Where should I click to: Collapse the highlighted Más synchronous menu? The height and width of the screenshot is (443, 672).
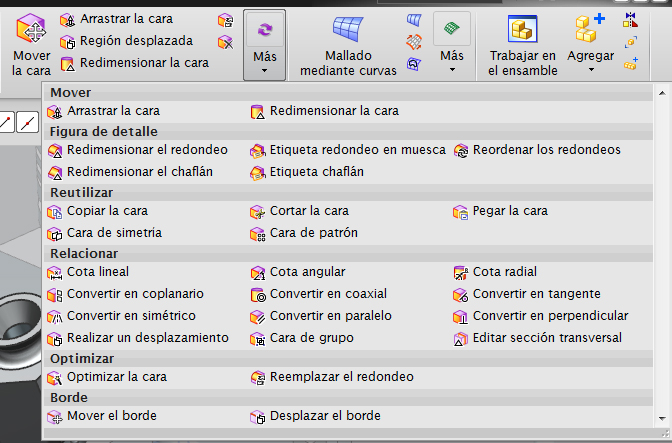click(x=265, y=45)
